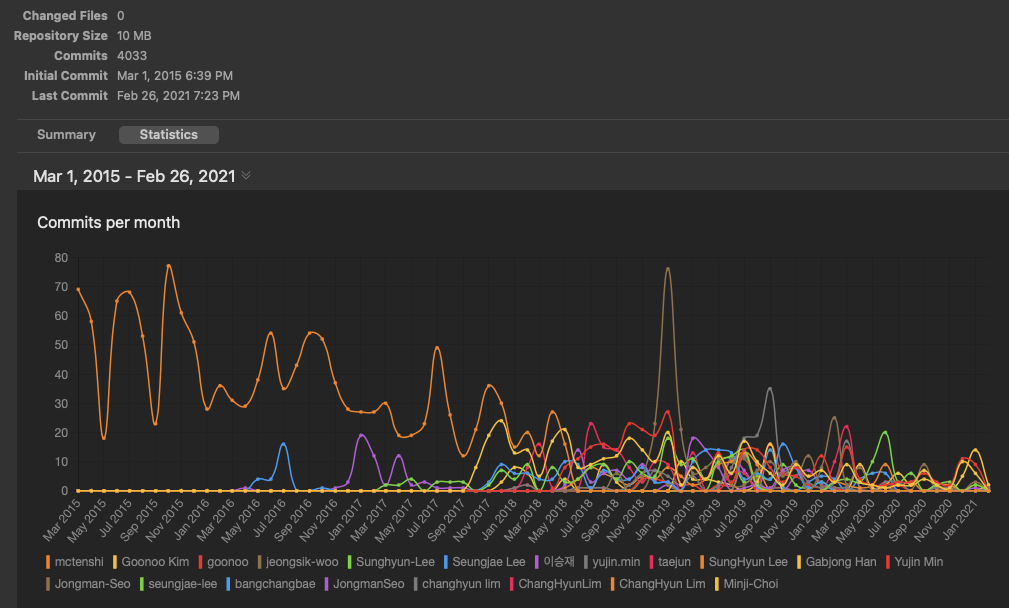Click the Mar 2015 x-axis label
The image size is (1009, 608).
[62, 520]
